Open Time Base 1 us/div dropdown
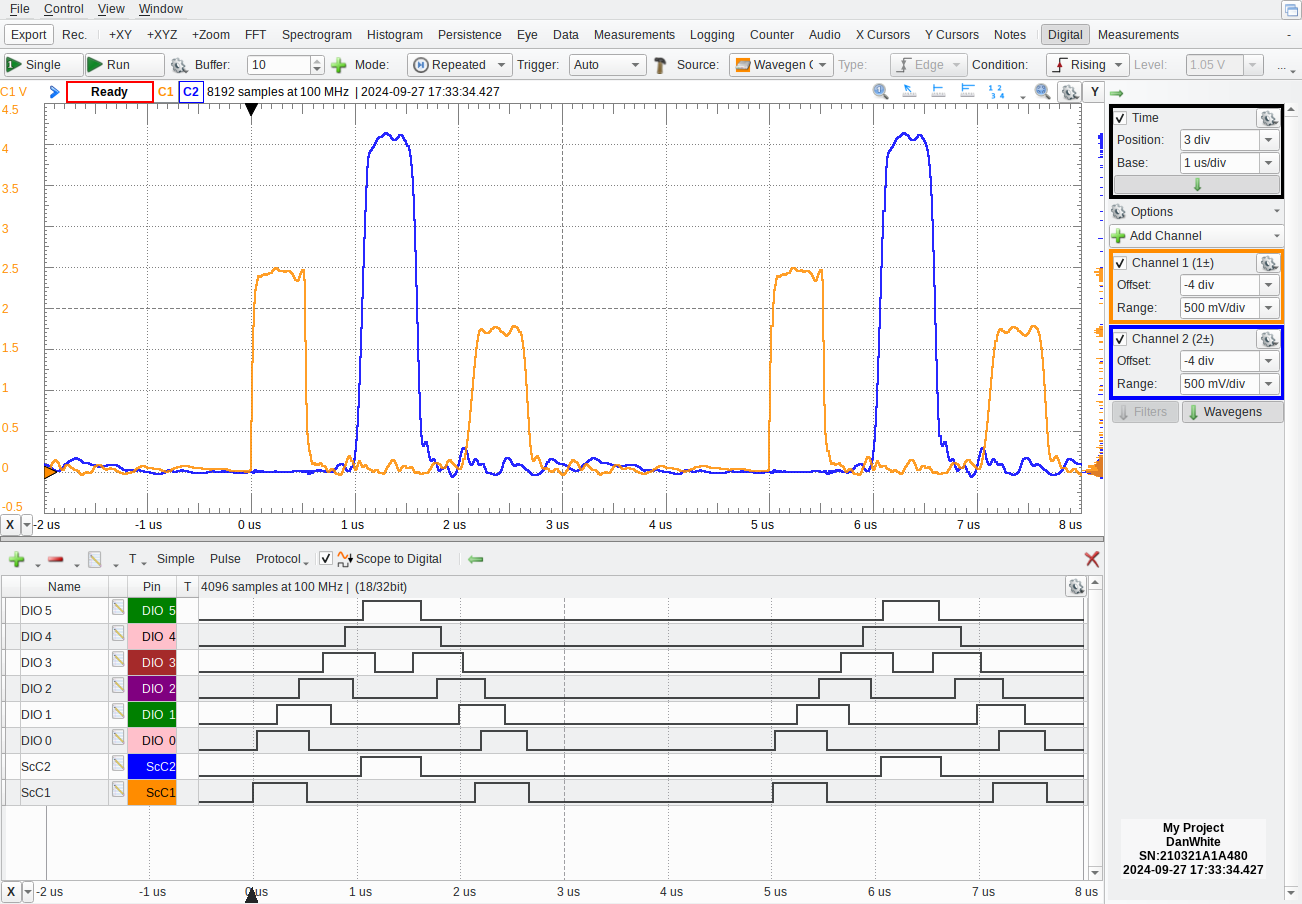Viewport: 1302px width, 904px height. (x=1270, y=163)
